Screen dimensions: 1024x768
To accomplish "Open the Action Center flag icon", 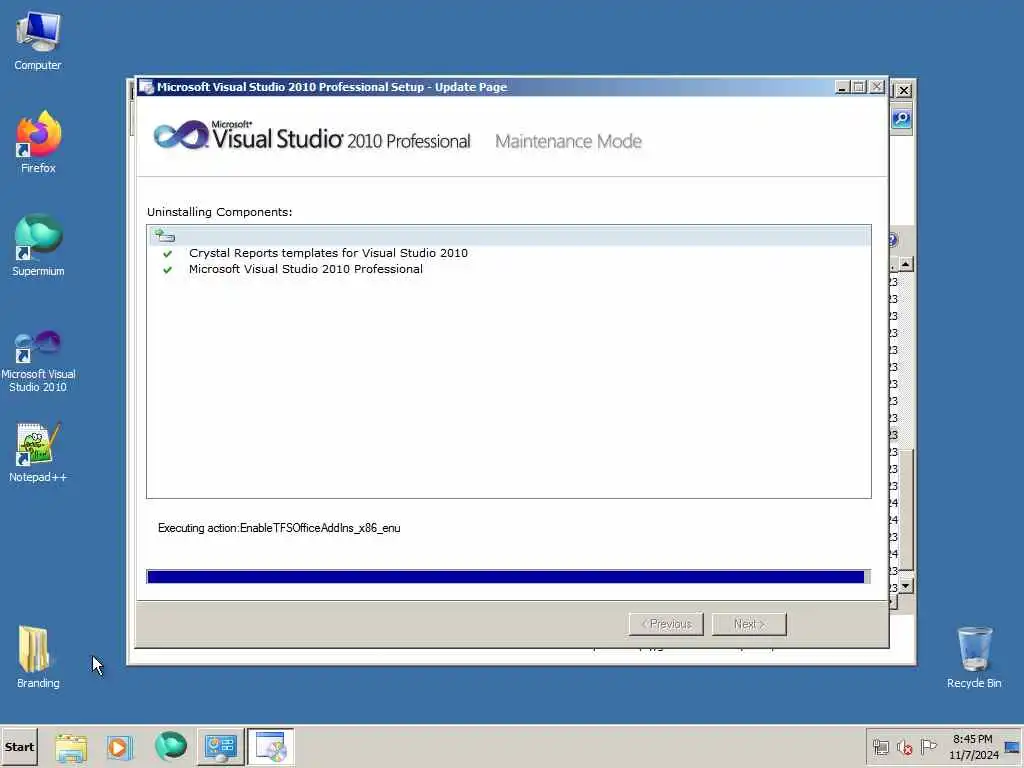I will tap(928, 746).
